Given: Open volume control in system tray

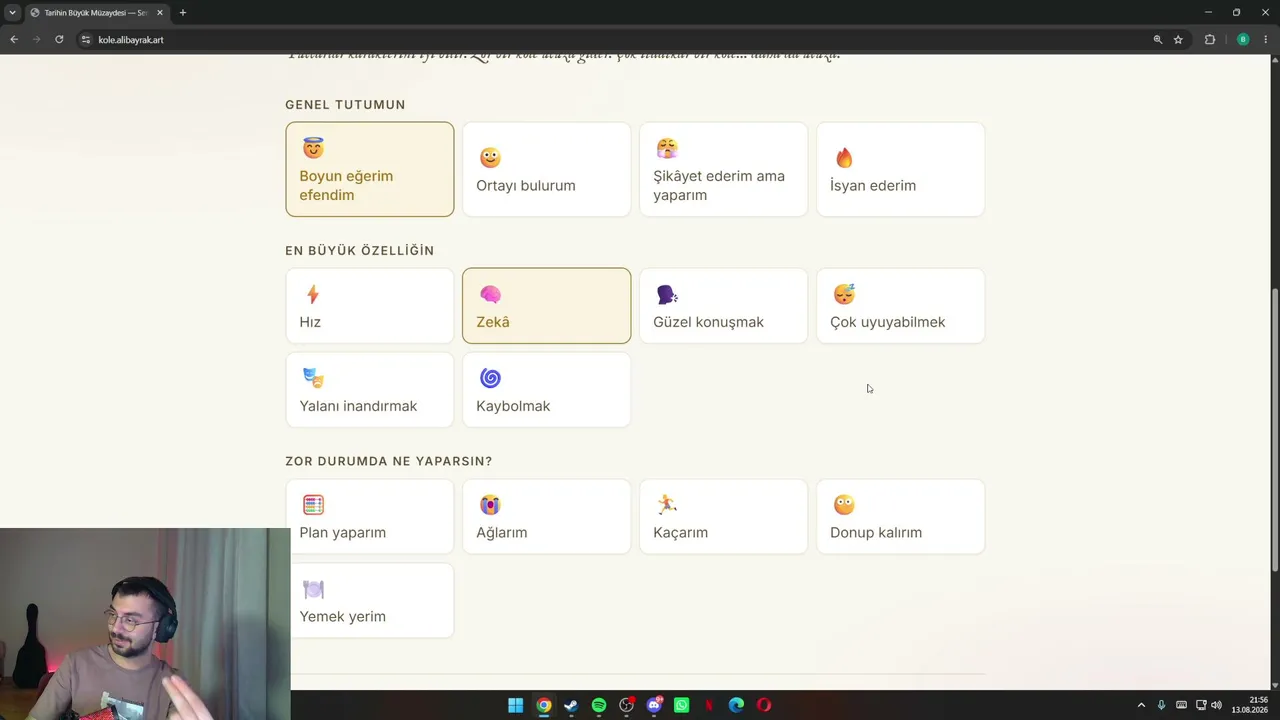Looking at the screenshot, I should 1216,705.
